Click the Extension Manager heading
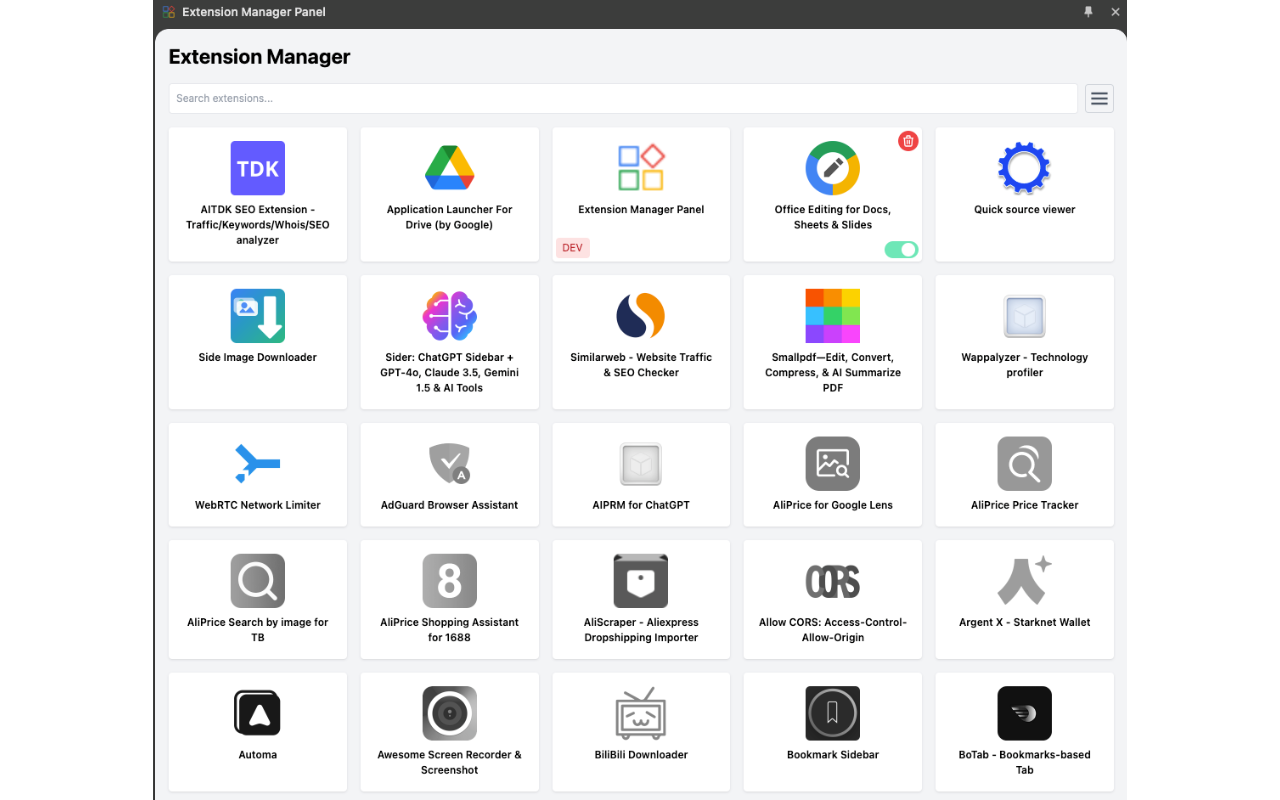 (259, 57)
